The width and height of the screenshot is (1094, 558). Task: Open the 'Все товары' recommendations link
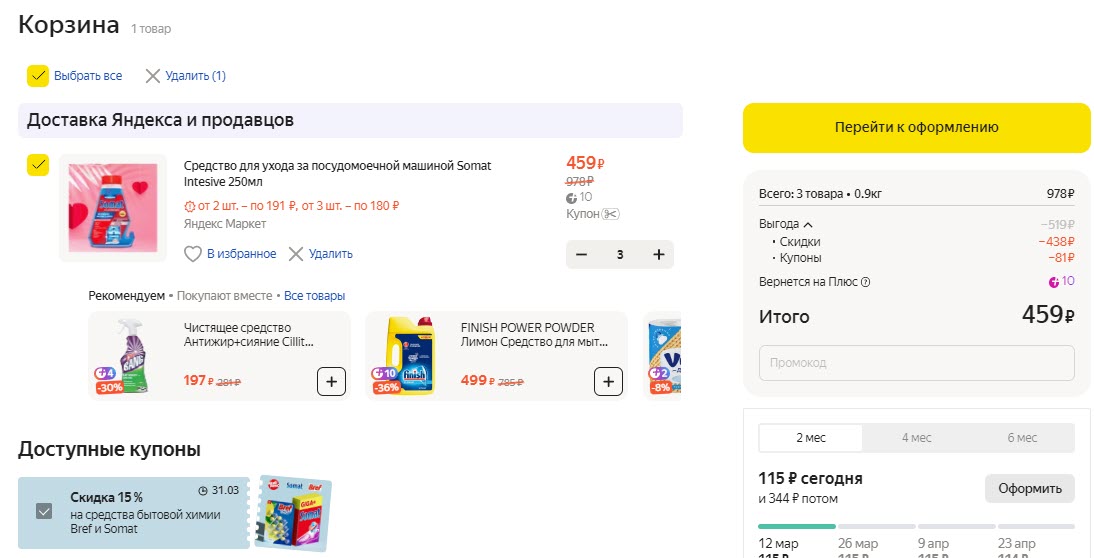coord(314,296)
